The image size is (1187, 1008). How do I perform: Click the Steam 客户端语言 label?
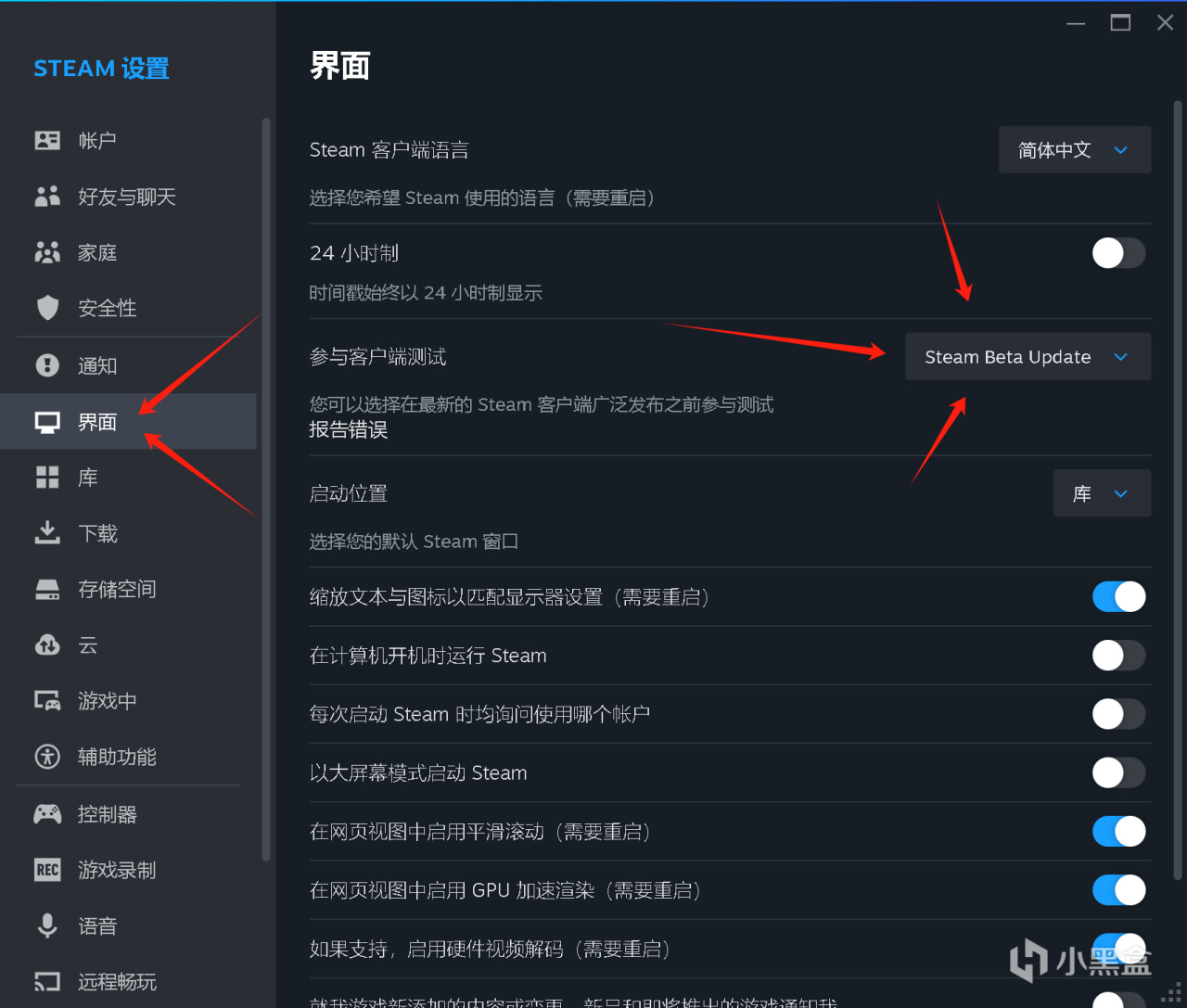(x=389, y=150)
